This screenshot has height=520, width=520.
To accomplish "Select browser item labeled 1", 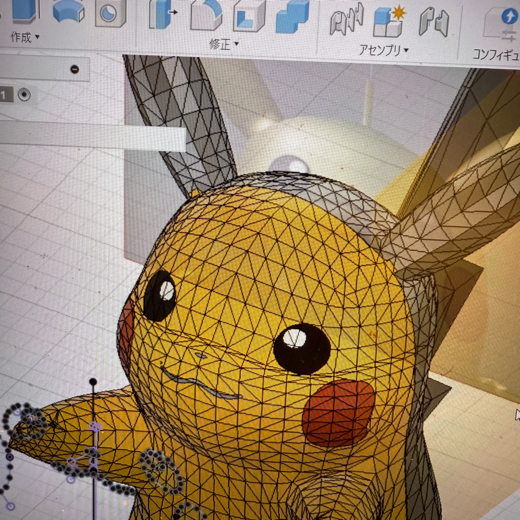I will [6, 95].
